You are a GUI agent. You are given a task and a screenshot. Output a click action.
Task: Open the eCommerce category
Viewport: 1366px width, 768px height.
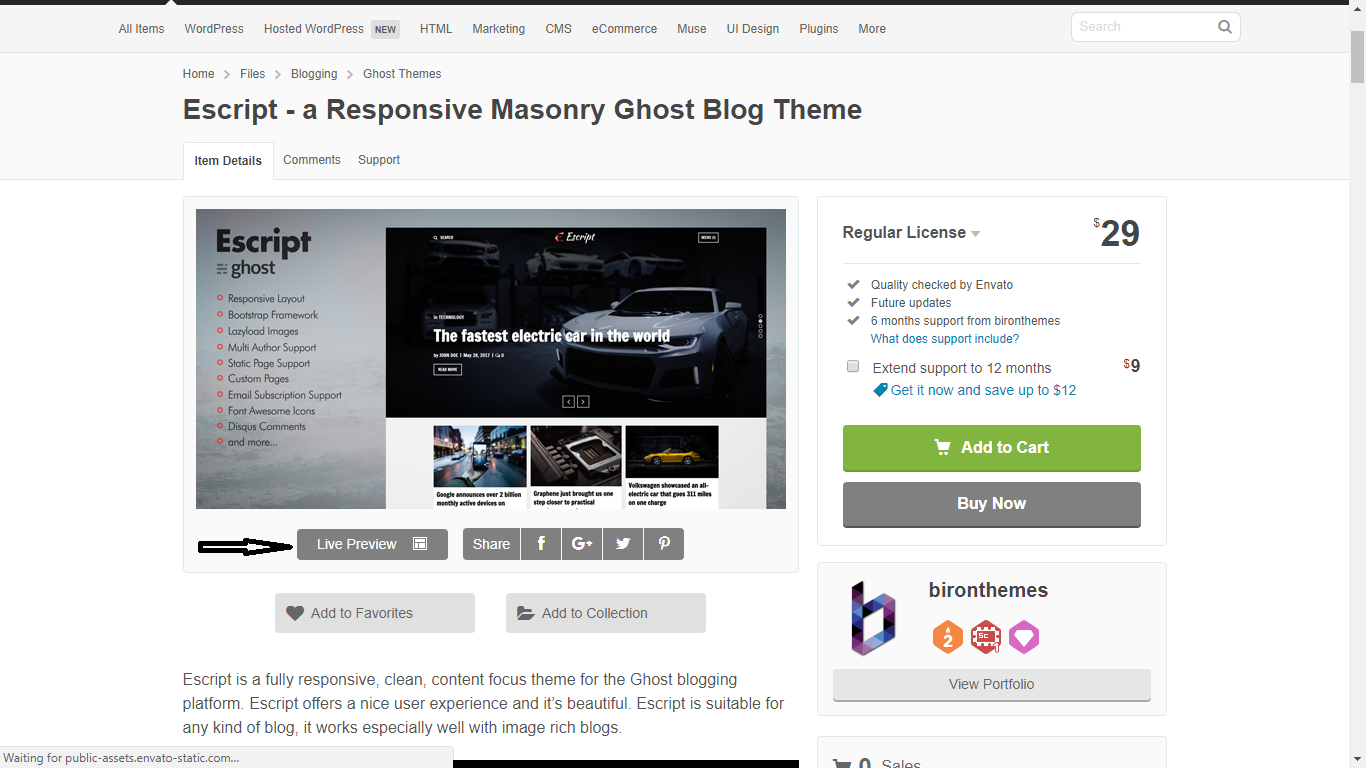coord(624,29)
